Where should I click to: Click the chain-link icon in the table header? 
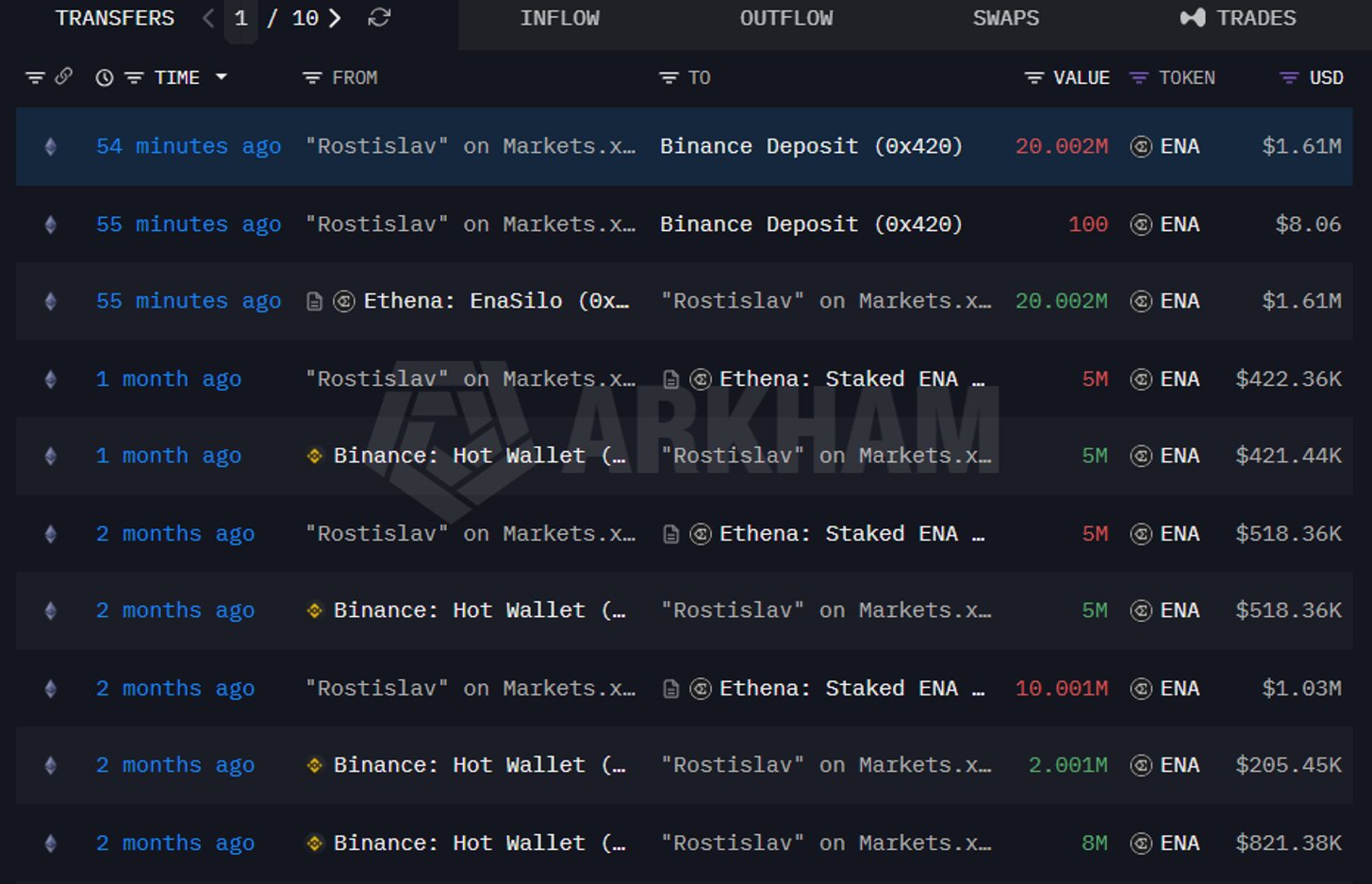63,76
